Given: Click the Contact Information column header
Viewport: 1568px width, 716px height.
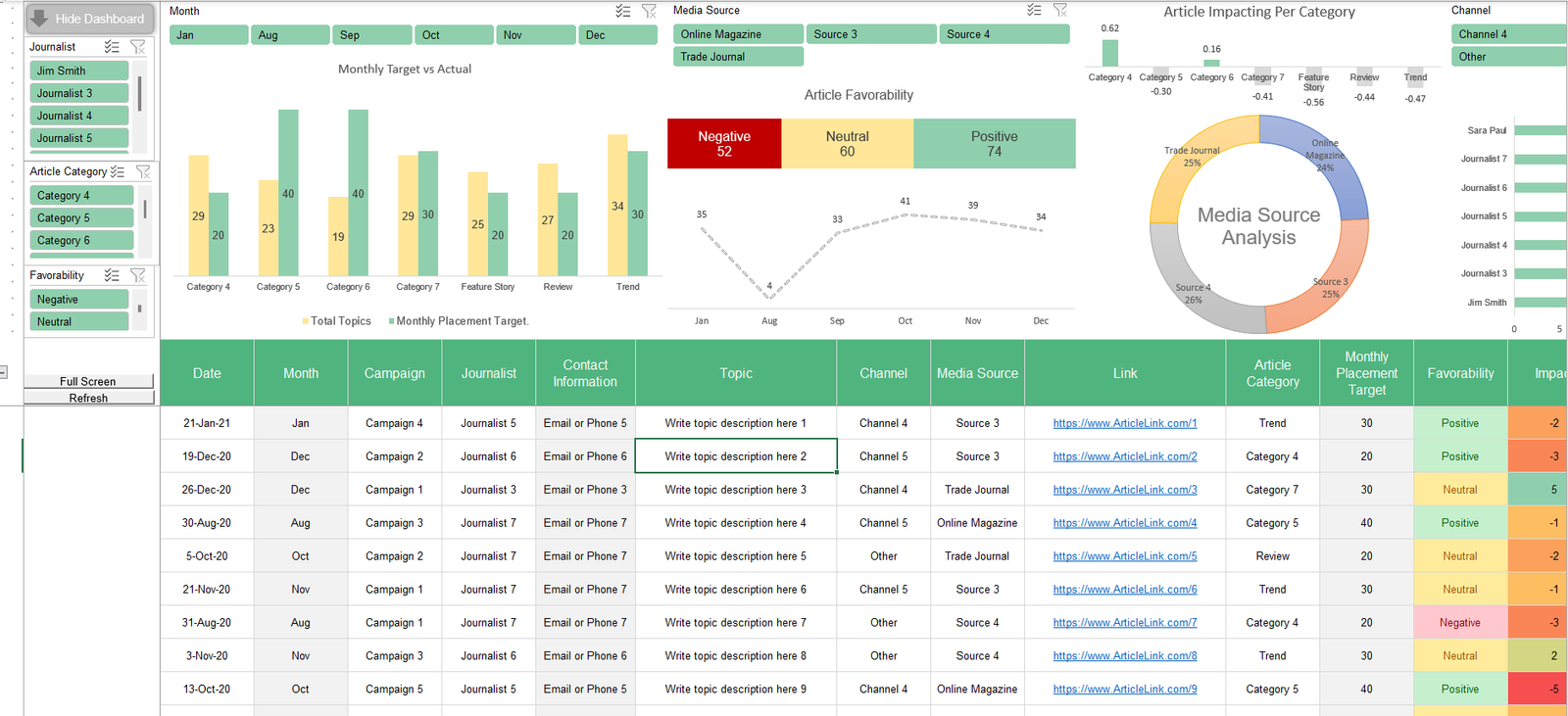Looking at the screenshot, I should [585, 373].
